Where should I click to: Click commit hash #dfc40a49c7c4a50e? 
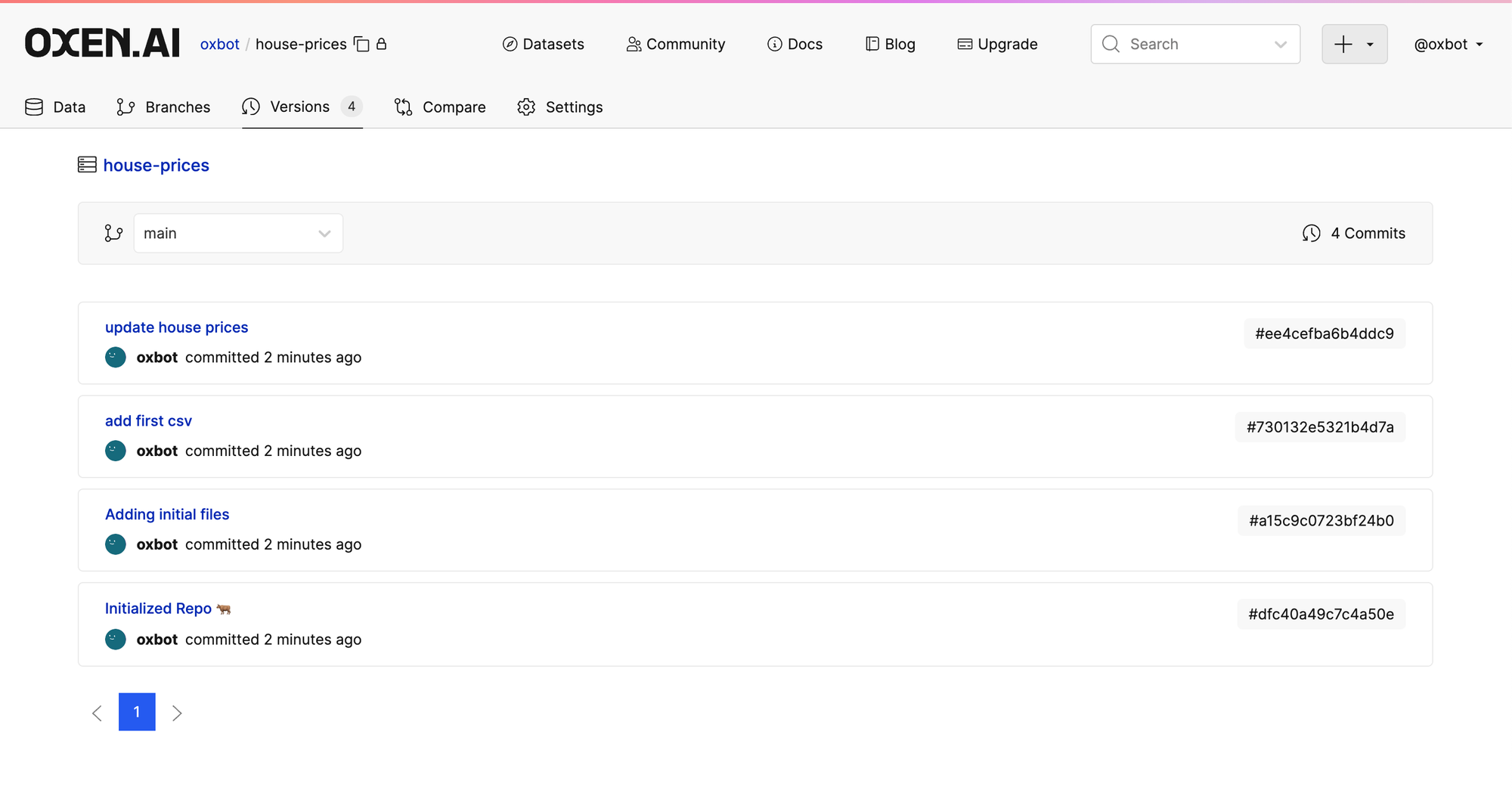point(1321,614)
